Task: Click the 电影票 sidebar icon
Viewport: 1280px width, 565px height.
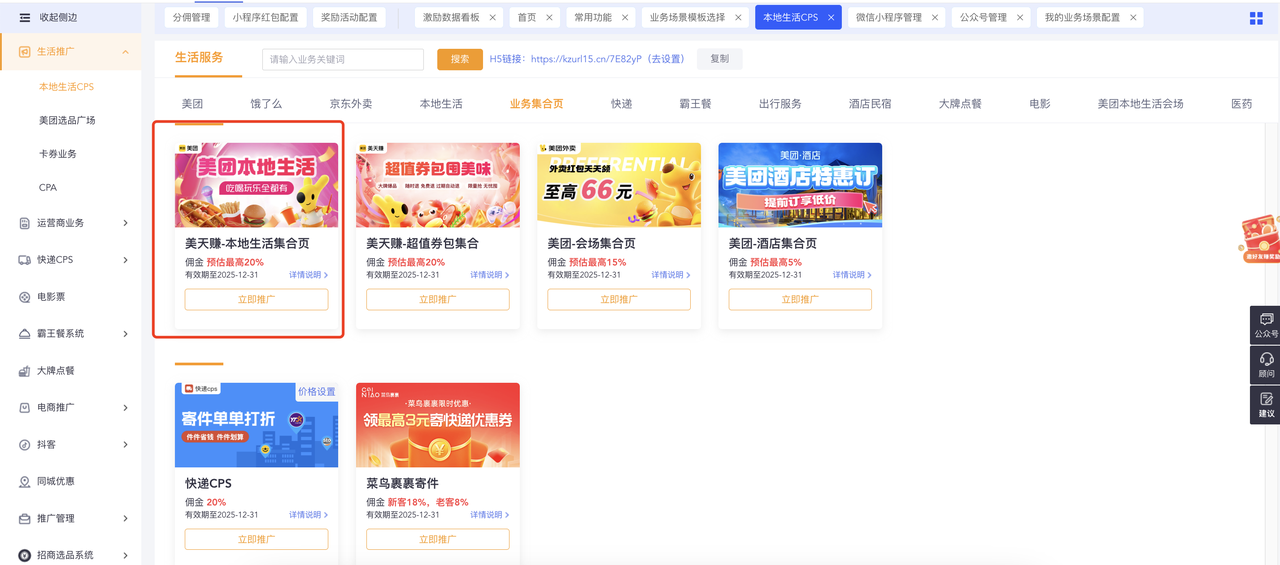Action: (25, 297)
